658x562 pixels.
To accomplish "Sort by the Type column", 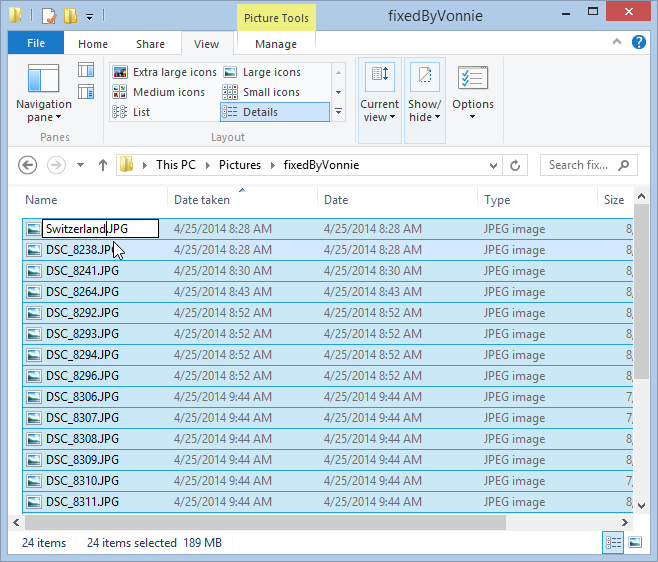I will tap(497, 200).
